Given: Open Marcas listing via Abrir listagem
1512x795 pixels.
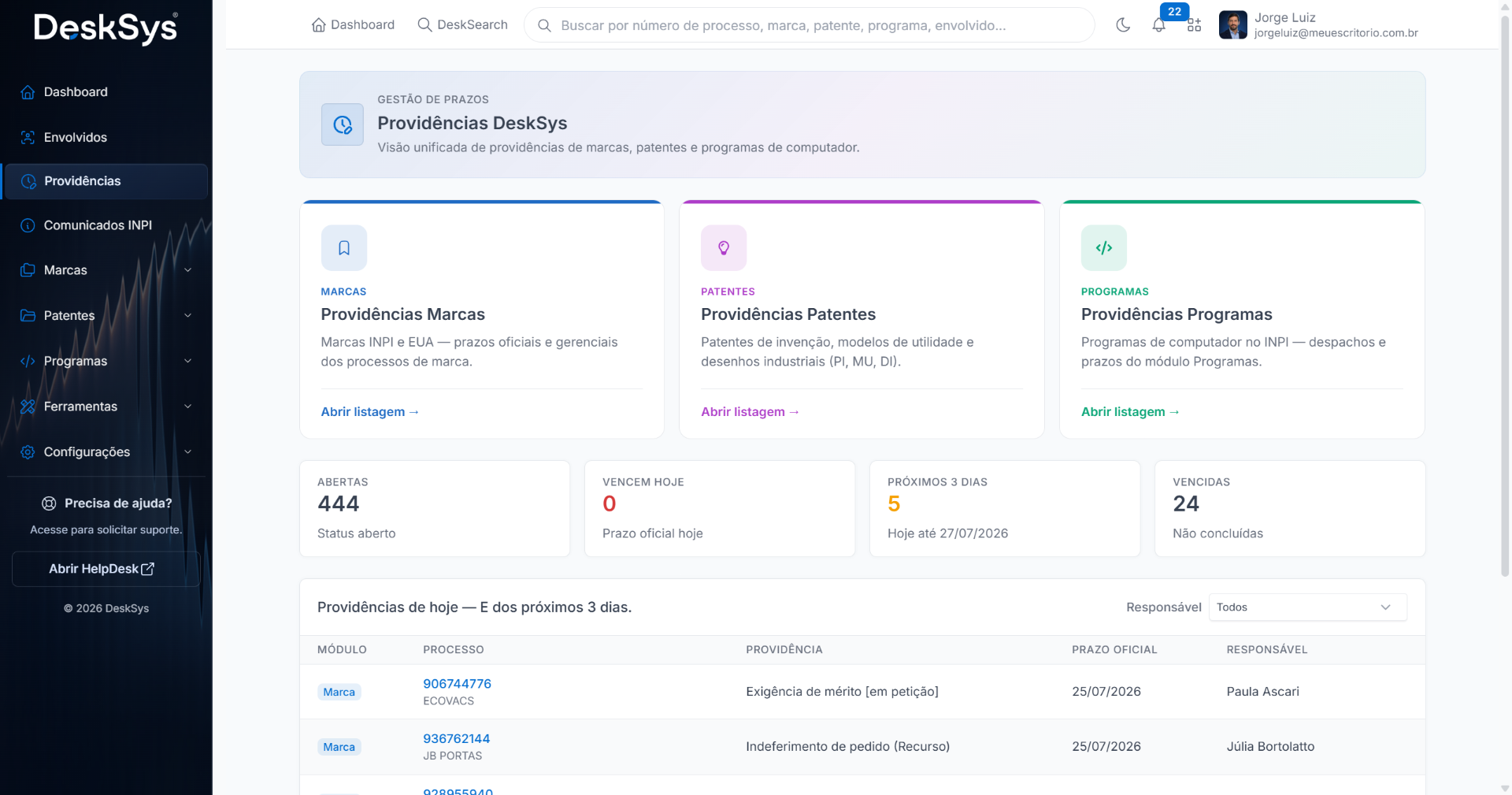Looking at the screenshot, I should (x=369, y=412).
